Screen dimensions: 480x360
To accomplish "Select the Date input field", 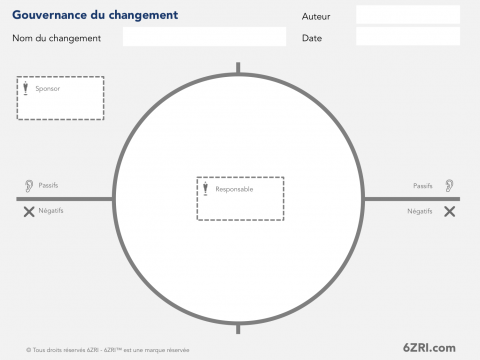I will coord(408,36).
